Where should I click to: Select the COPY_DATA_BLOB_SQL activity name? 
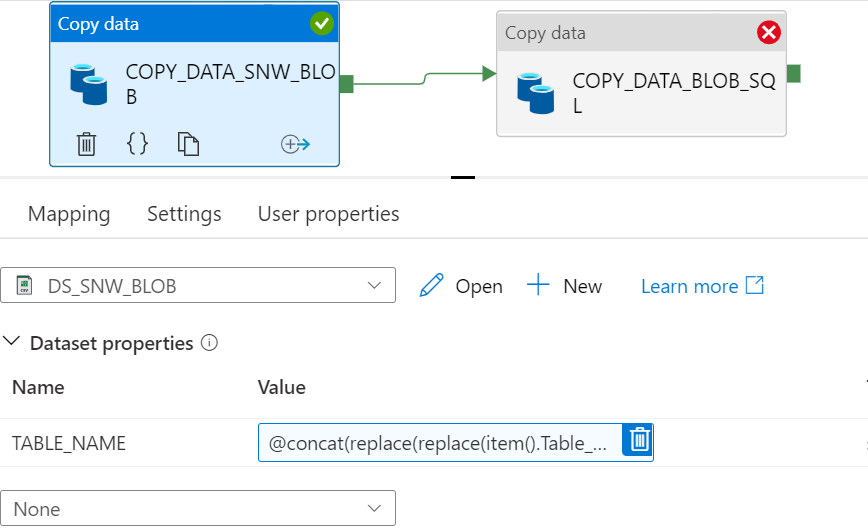(674, 92)
